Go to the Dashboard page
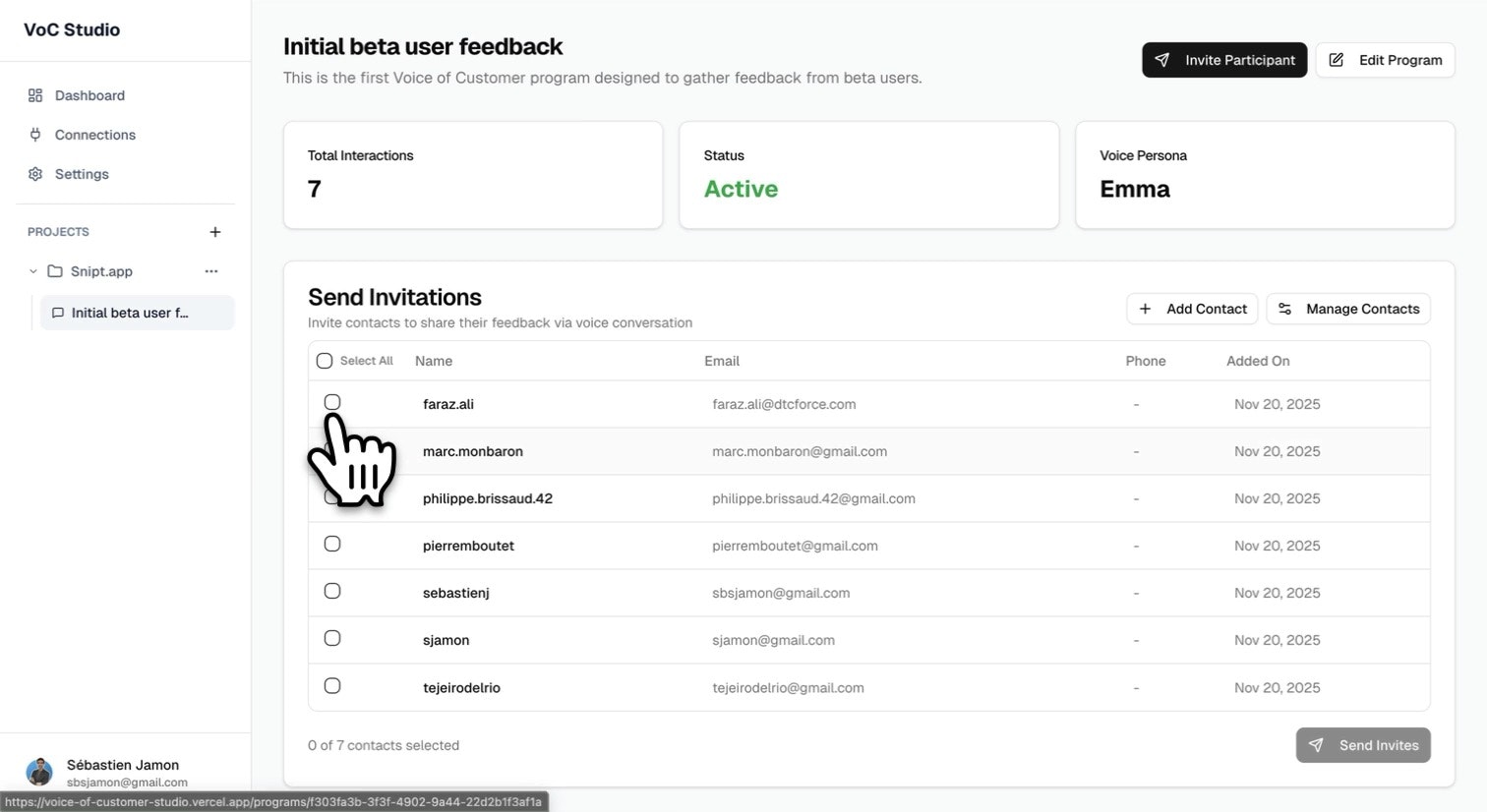The width and height of the screenshot is (1487, 812). (x=89, y=95)
